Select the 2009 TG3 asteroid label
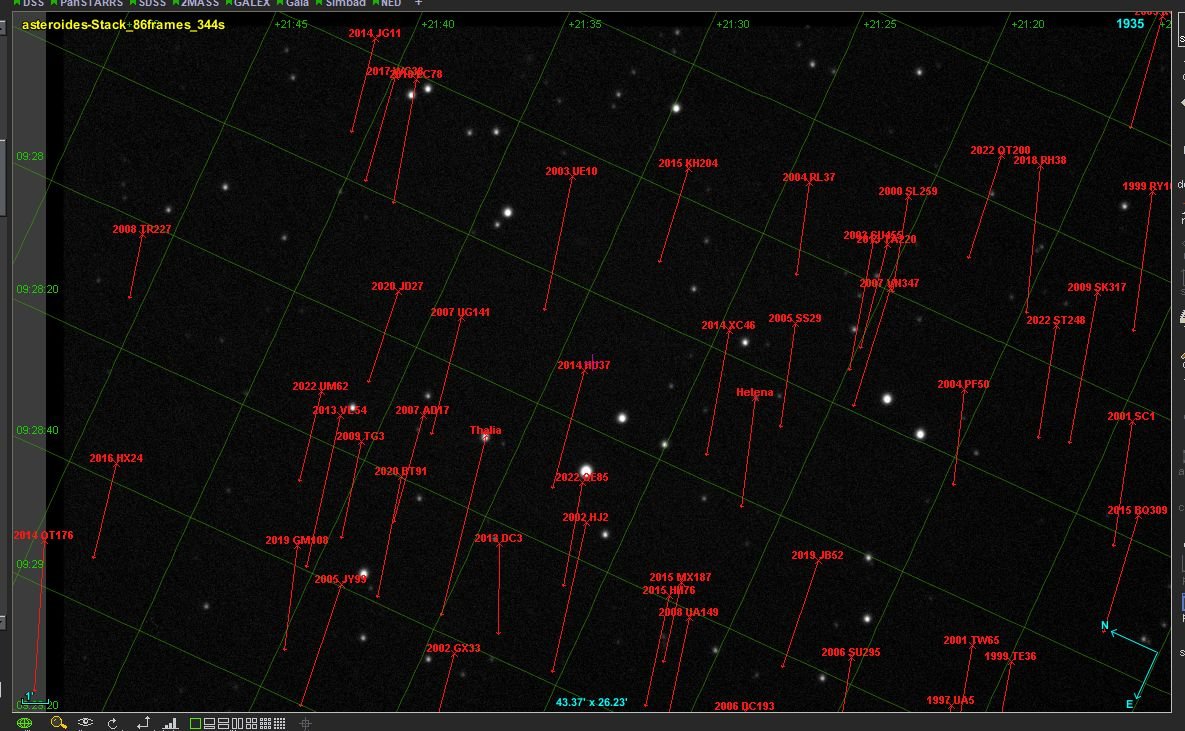The width and height of the screenshot is (1185, 731). click(360, 436)
